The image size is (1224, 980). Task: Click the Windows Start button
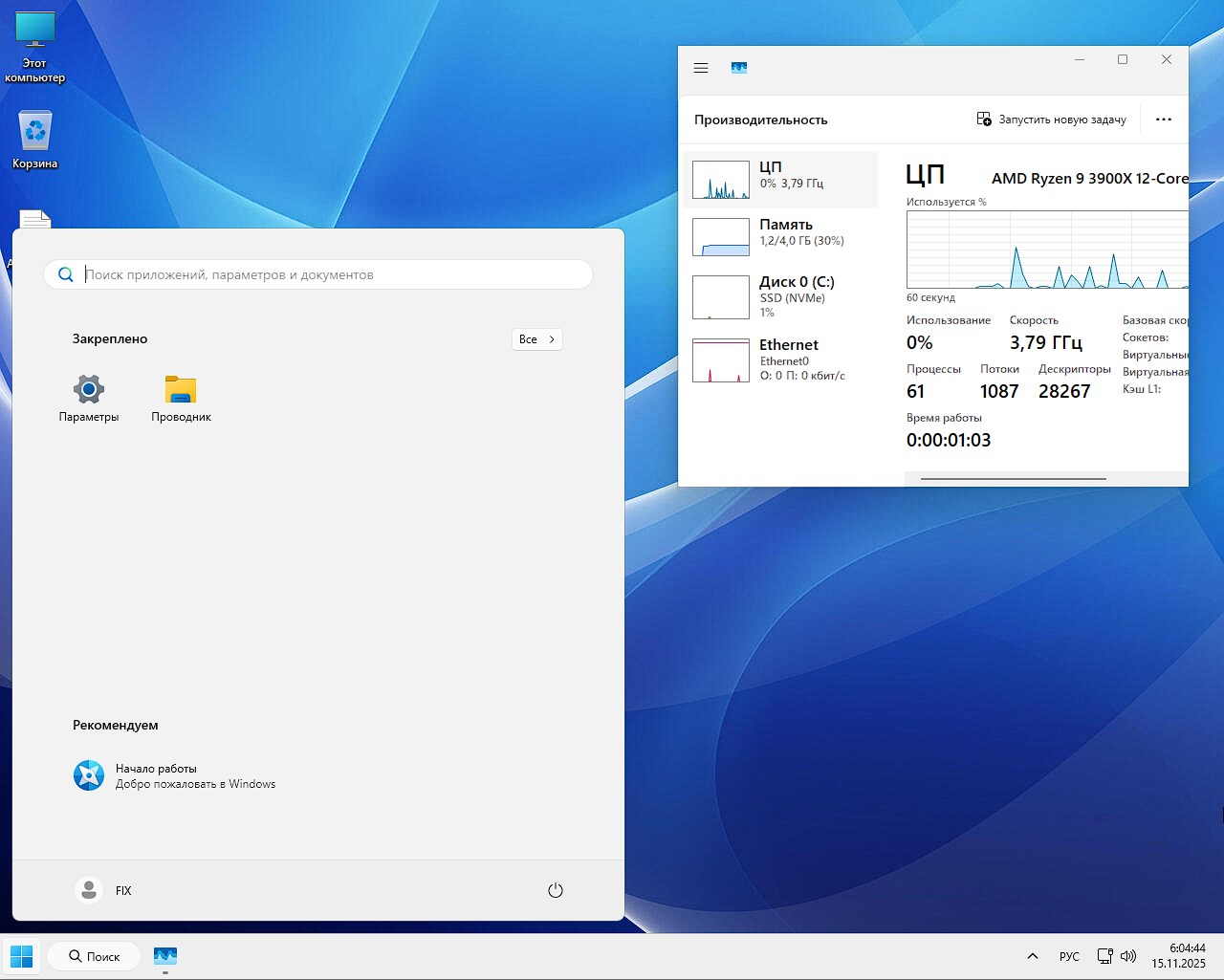point(21,956)
